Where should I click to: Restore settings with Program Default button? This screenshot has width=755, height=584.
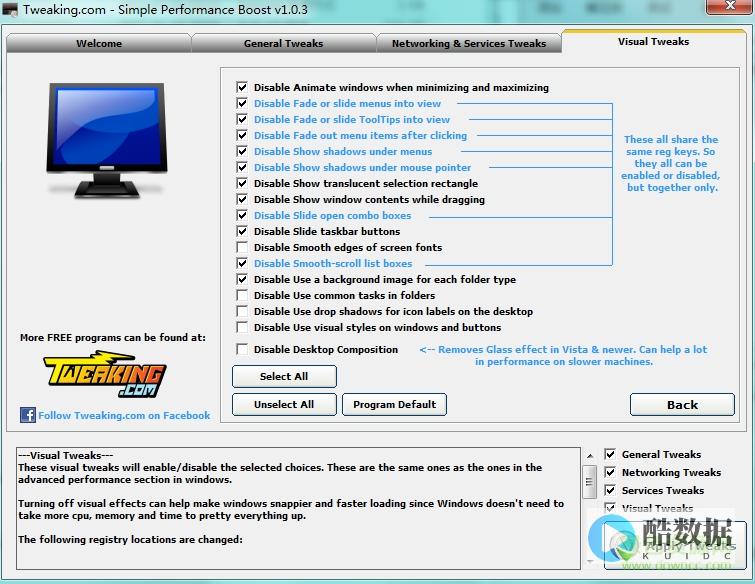tap(394, 404)
